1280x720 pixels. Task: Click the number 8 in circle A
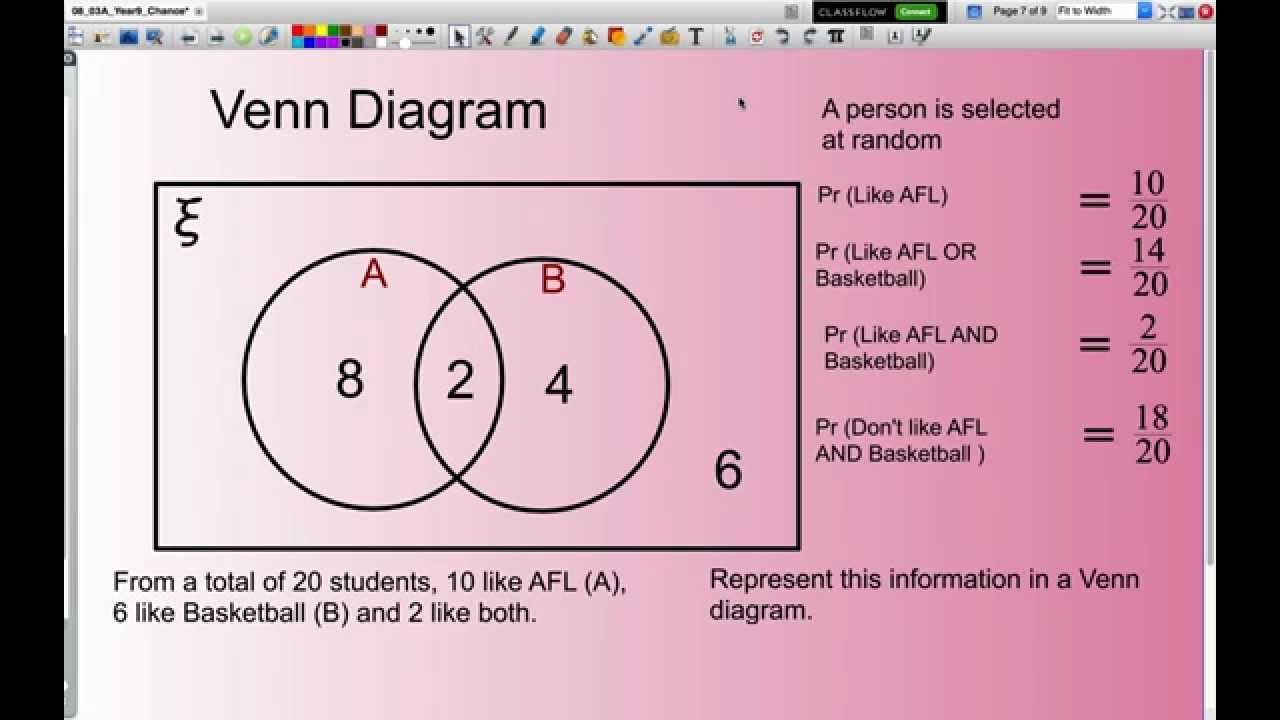tap(349, 379)
